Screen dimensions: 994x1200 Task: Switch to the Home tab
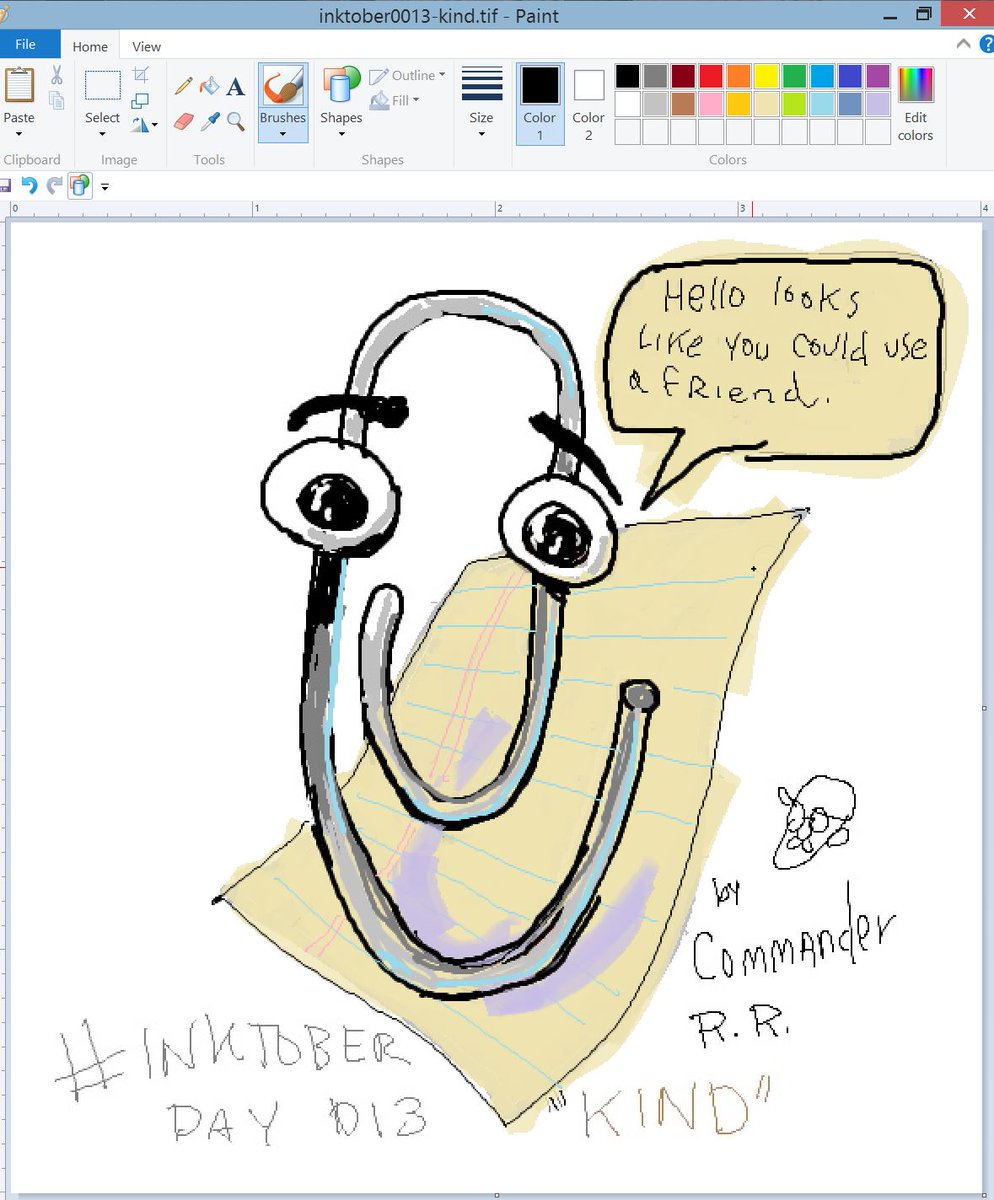click(90, 46)
